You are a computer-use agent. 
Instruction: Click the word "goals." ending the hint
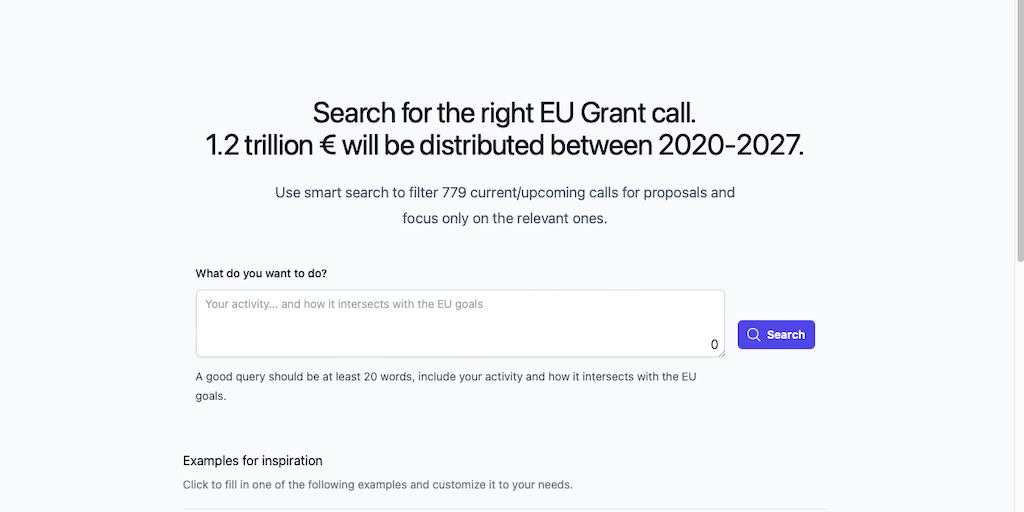(211, 396)
